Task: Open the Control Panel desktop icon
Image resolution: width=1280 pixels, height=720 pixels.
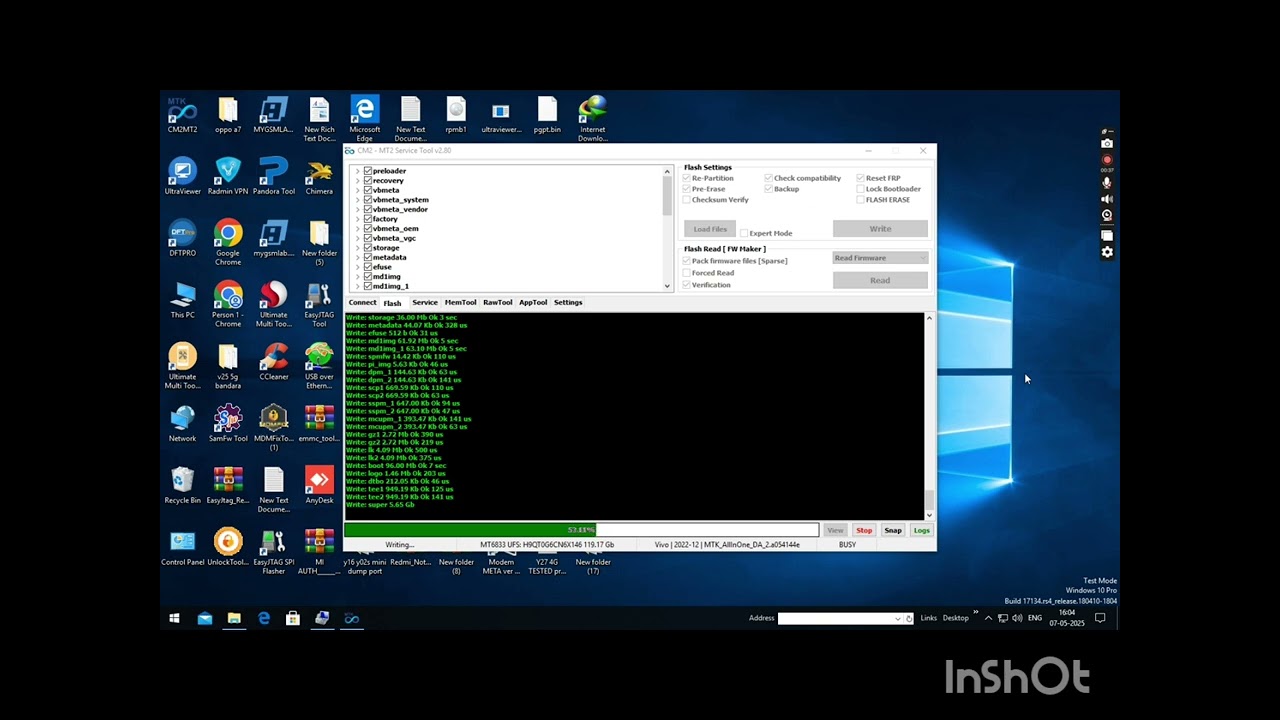Action: pos(182,548)
